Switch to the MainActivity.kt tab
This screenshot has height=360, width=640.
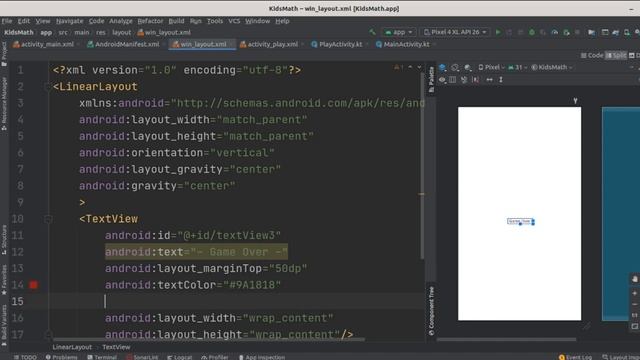coord(403,44)
